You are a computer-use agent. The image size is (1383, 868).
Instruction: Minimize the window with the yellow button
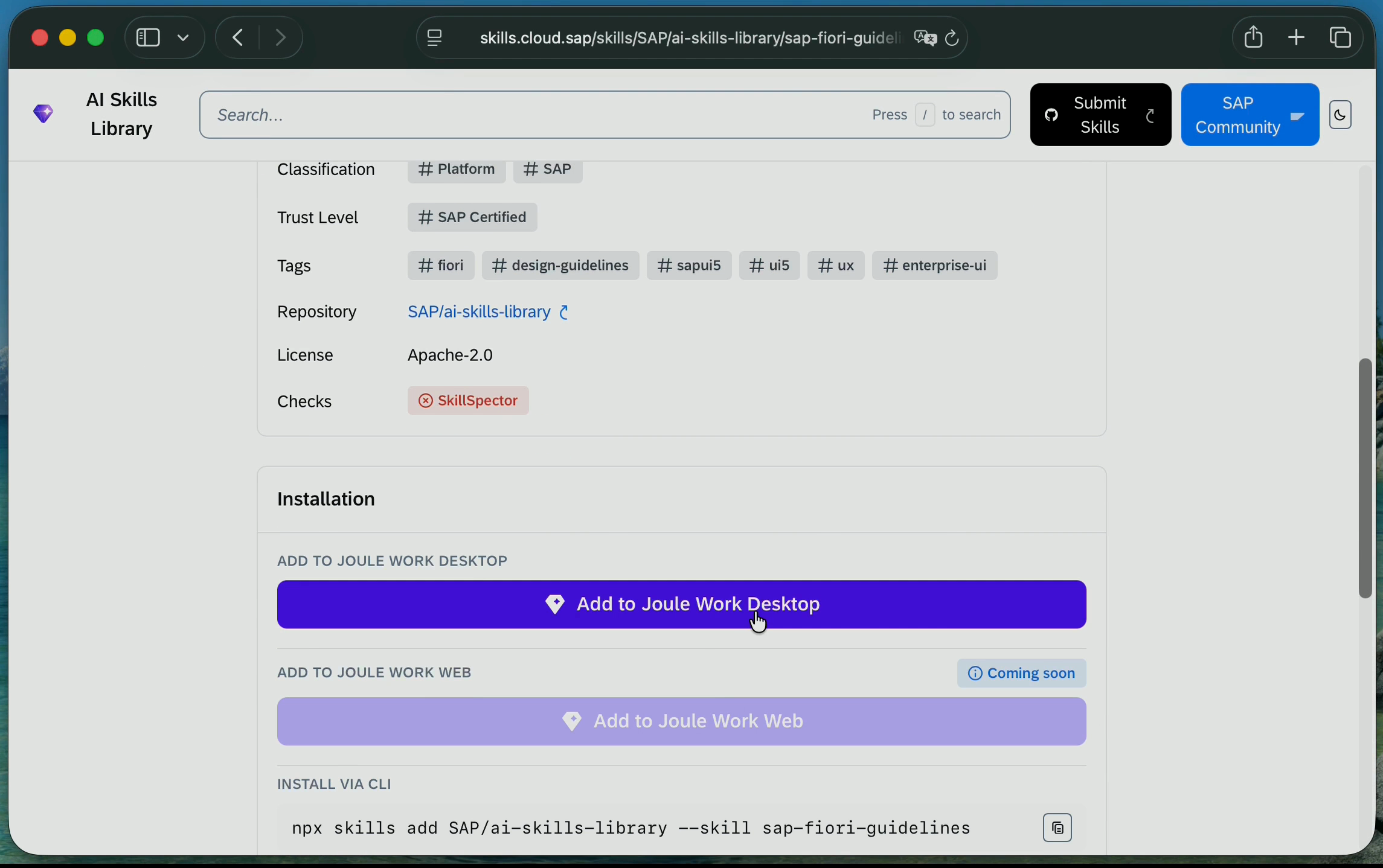coord(68,38)
